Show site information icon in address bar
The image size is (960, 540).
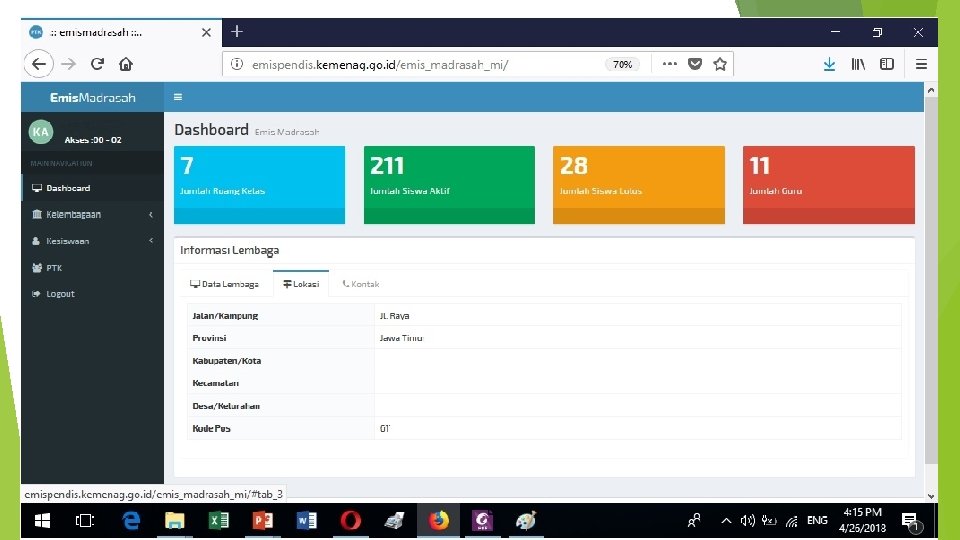pos(237,64)
